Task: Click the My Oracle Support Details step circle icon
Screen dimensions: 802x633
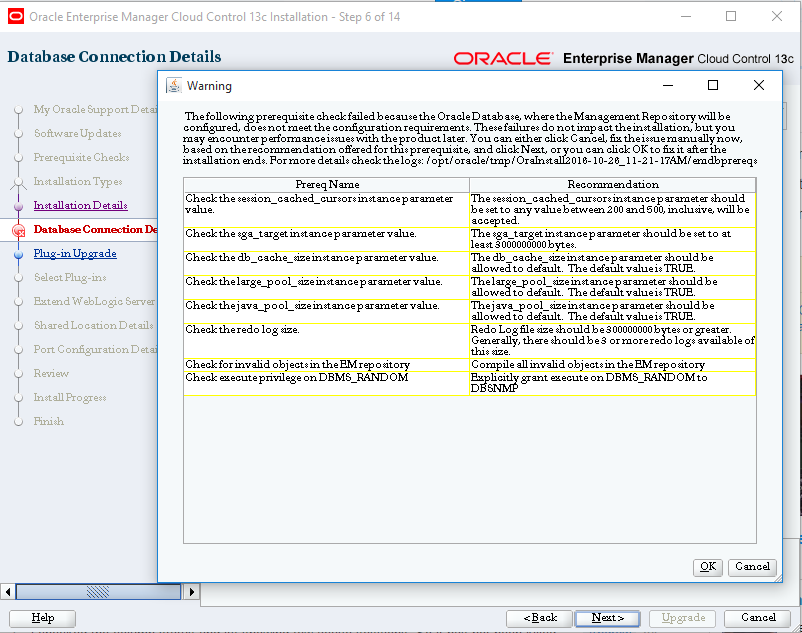Action: [19, 109]
